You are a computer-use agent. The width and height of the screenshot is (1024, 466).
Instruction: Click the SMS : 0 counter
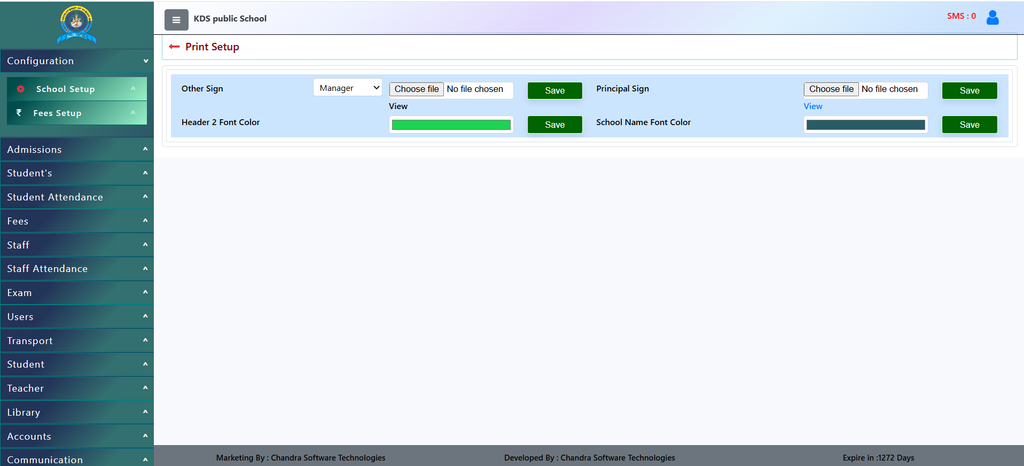(x=961, y=16)
